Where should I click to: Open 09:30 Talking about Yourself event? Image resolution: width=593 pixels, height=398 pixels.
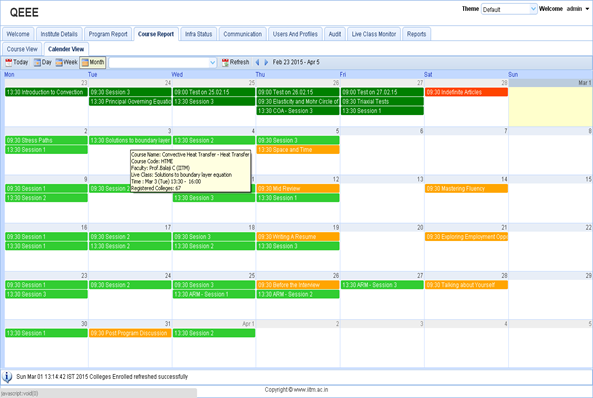coord(466,285)
